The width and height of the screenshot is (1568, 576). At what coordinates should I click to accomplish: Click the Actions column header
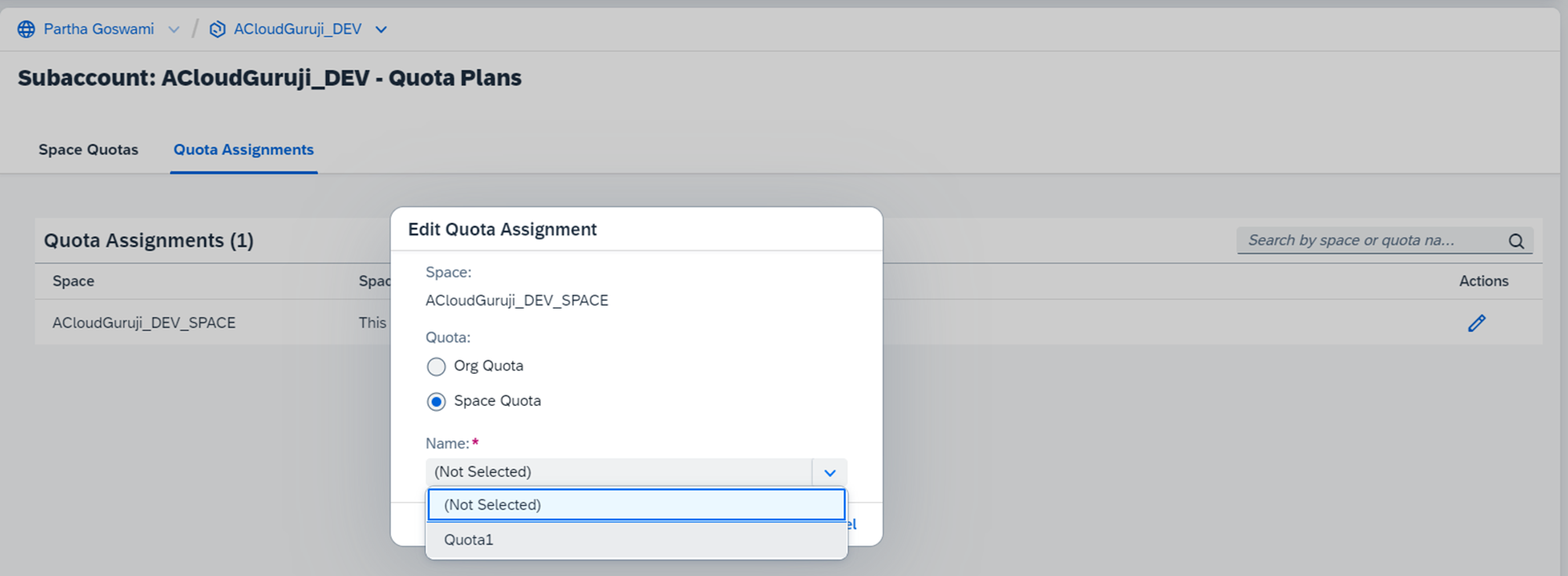1483,281
